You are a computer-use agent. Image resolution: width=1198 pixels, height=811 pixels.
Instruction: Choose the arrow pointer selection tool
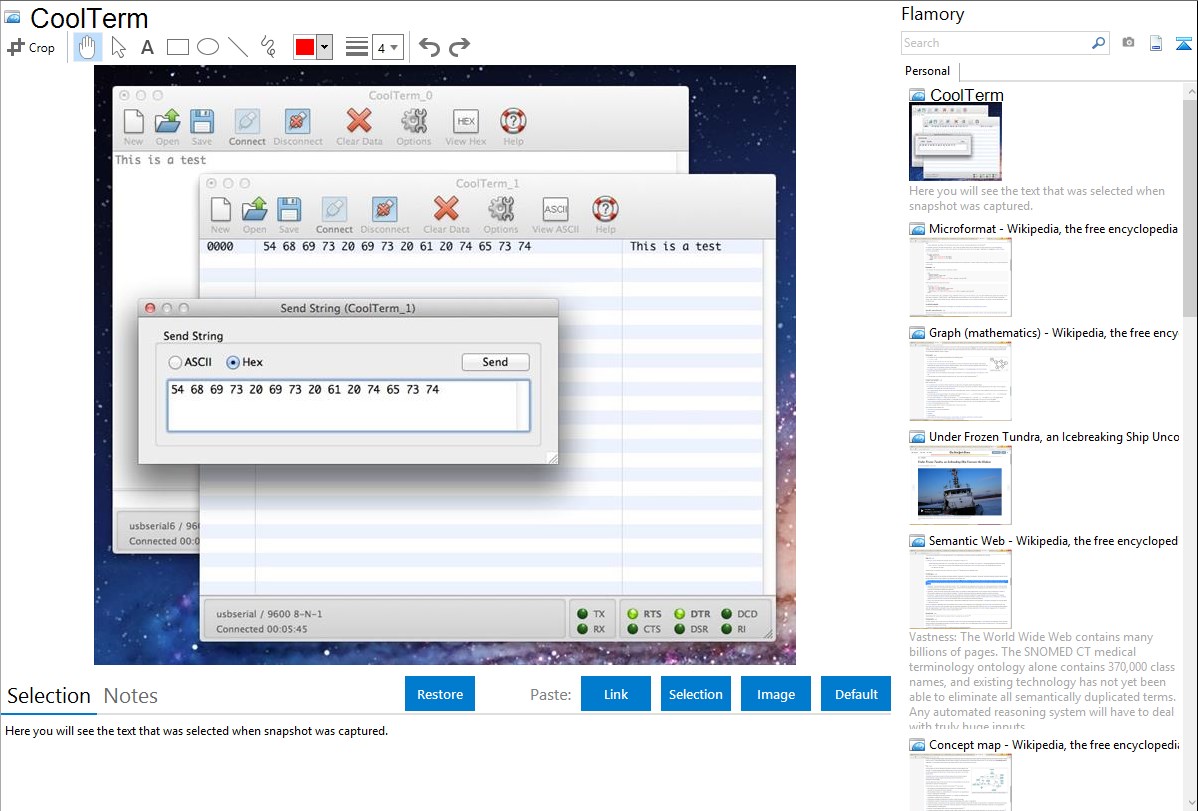pos(118,47)
